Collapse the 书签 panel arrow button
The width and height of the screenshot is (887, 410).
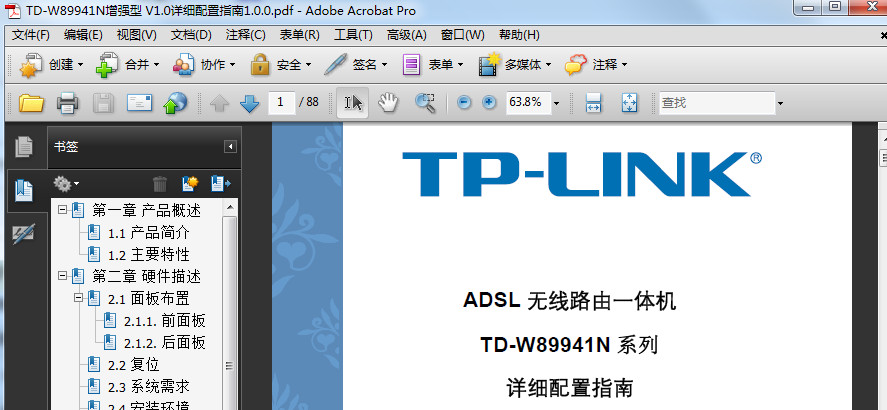point(230,147)
